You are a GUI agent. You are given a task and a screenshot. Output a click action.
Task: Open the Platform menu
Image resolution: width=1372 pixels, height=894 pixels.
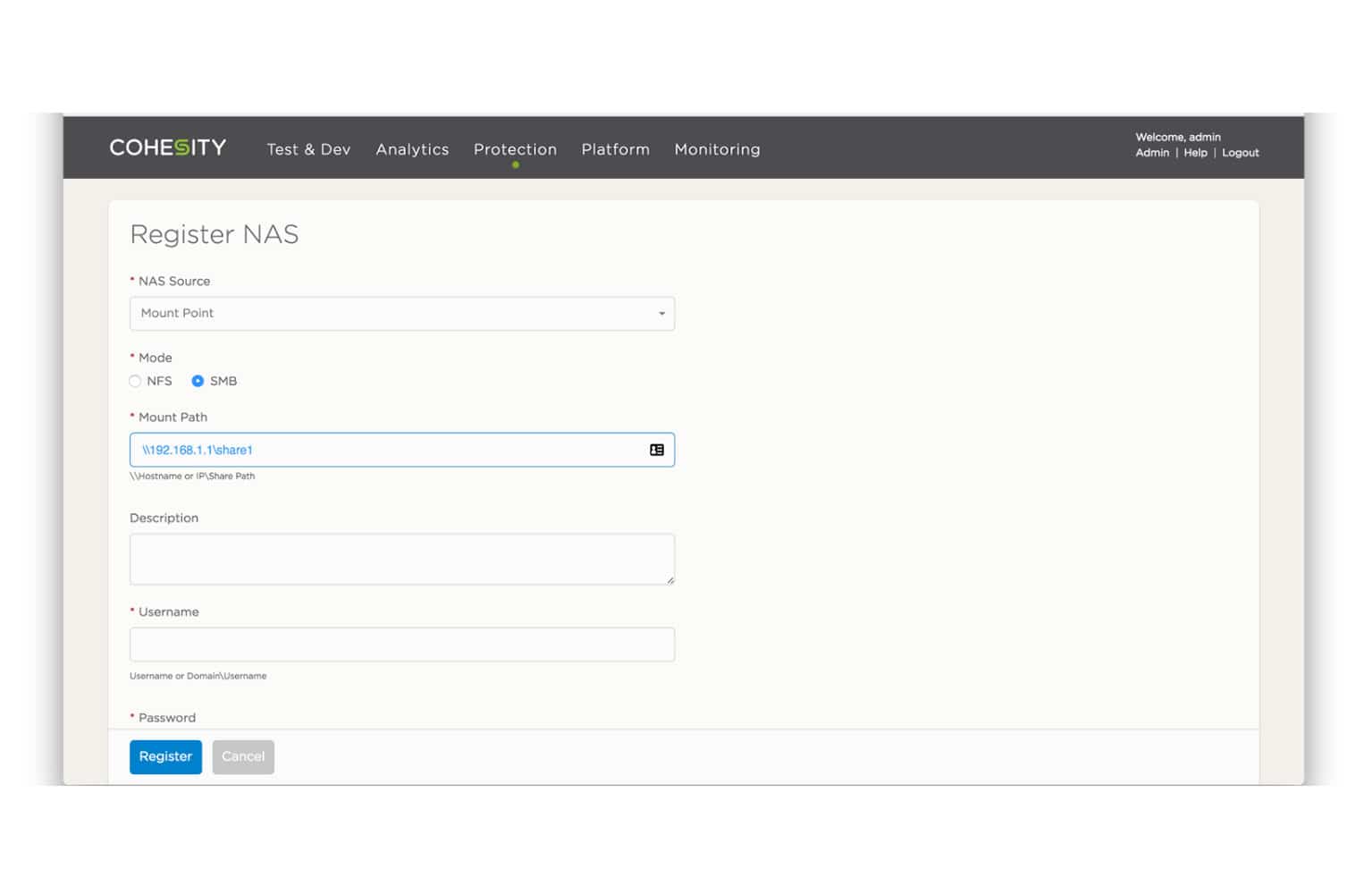click(615, 149)
